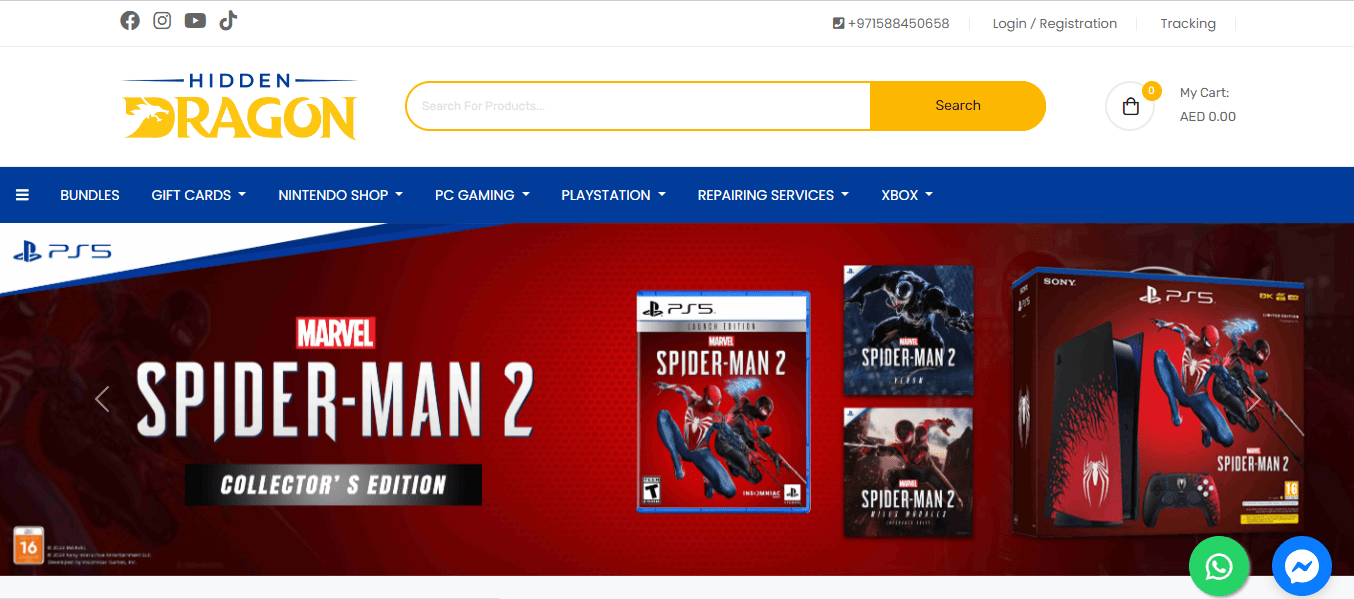Open the TikTok social icon
The height and width of the screenshot is (599, 1354).
[x=228, y=21]
